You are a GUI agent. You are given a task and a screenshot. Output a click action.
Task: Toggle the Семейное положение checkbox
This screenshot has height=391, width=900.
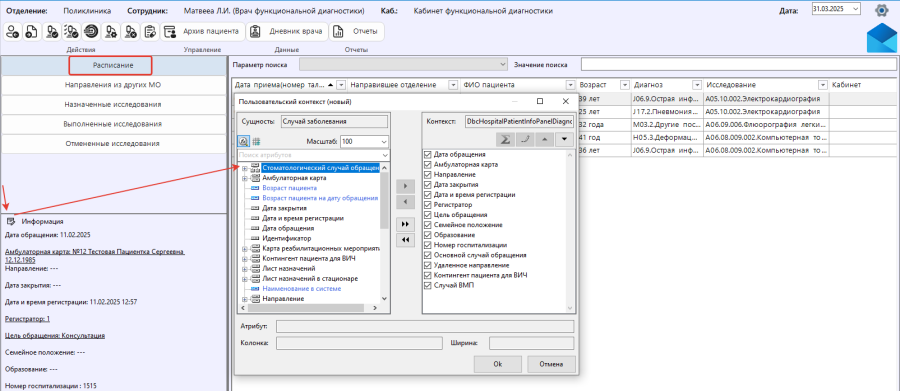pyautogui.click(x=427, y=225)
